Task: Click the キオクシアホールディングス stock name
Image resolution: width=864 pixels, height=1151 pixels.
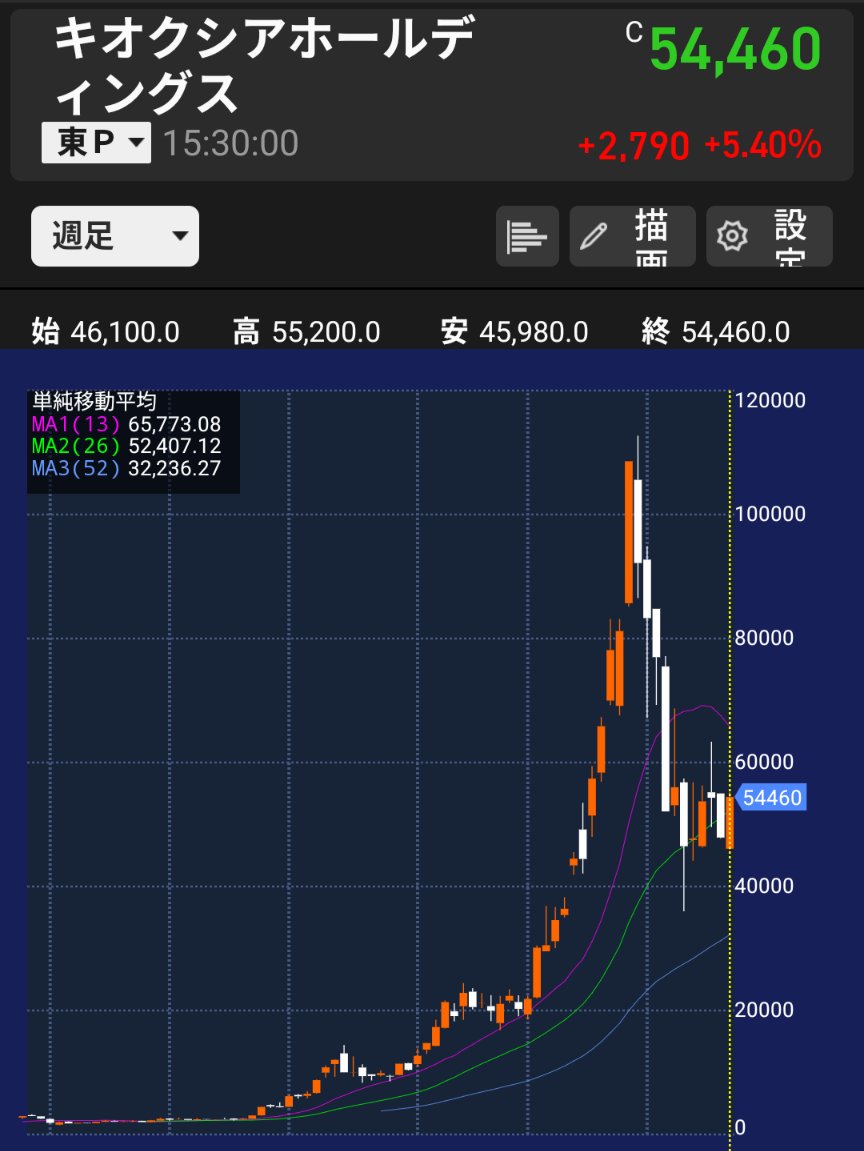Action: (x=264, y=66)
